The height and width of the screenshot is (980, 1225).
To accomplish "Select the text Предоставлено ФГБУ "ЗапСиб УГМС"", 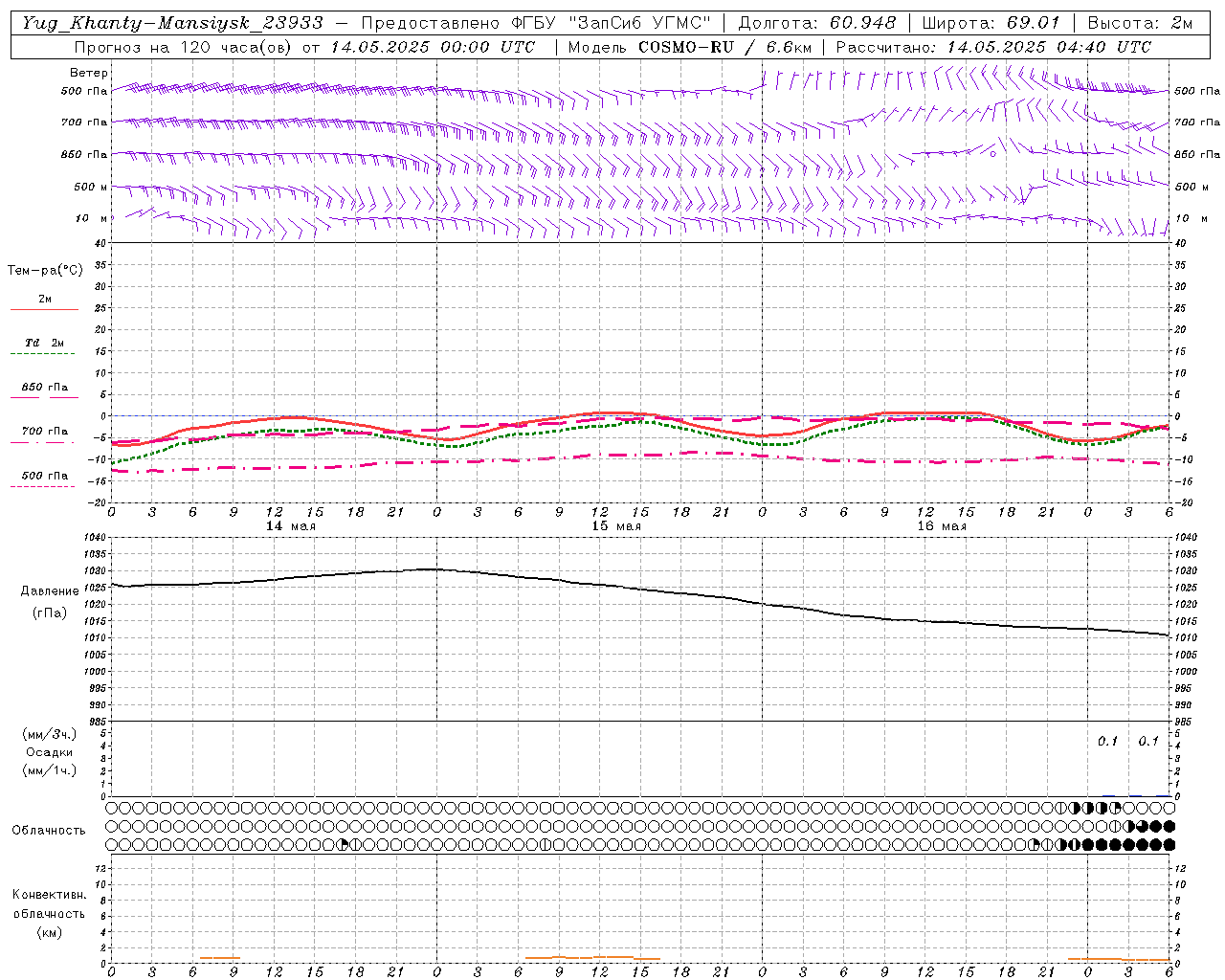I will point(536,23).
